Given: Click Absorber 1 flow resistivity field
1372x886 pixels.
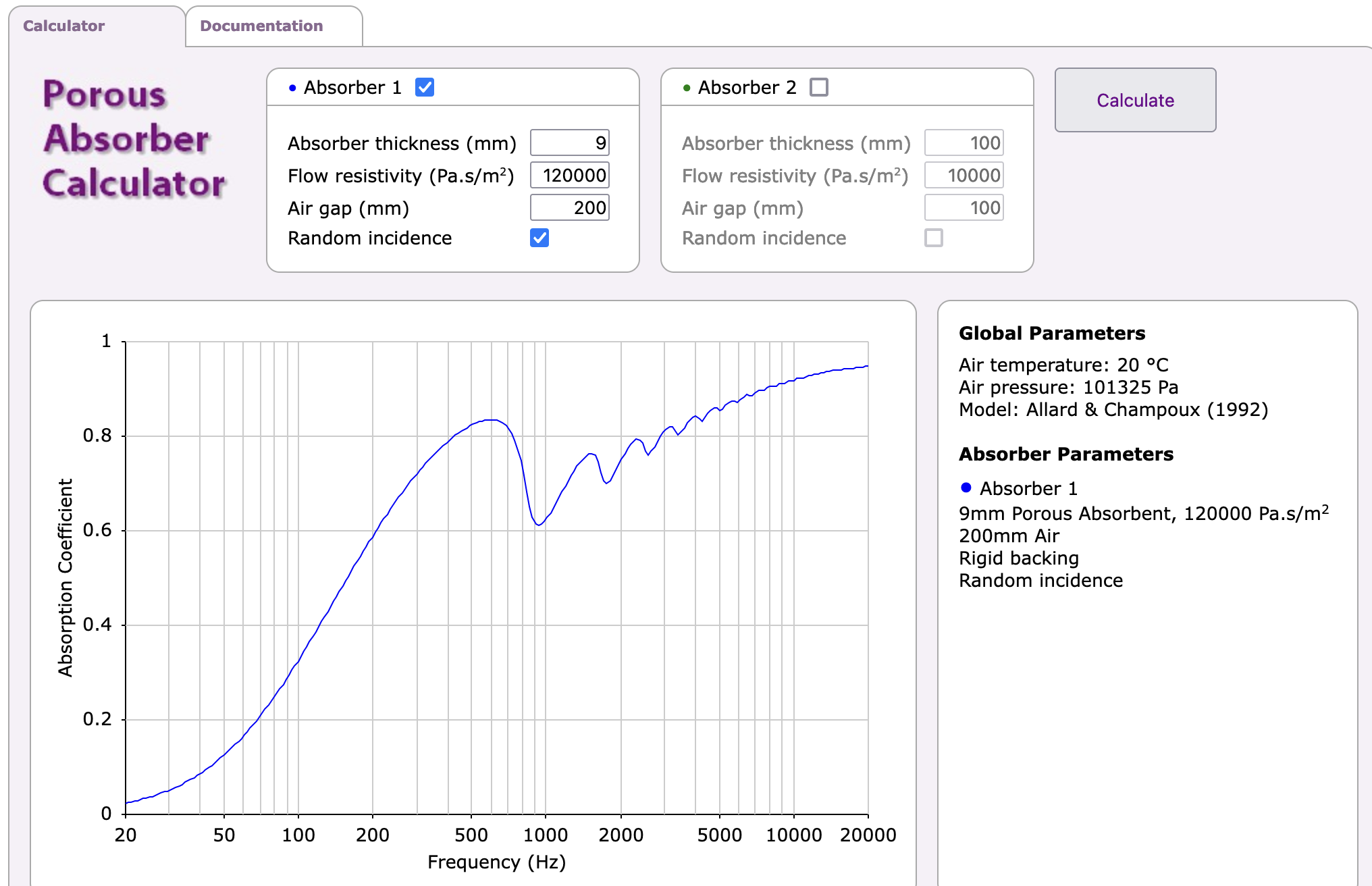Looking at the screenshot, I should point(569,176).
